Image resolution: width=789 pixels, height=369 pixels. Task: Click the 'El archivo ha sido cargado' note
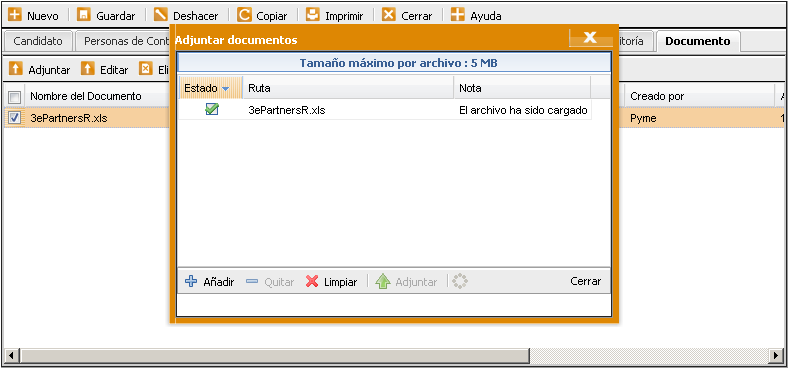point(523,110)
